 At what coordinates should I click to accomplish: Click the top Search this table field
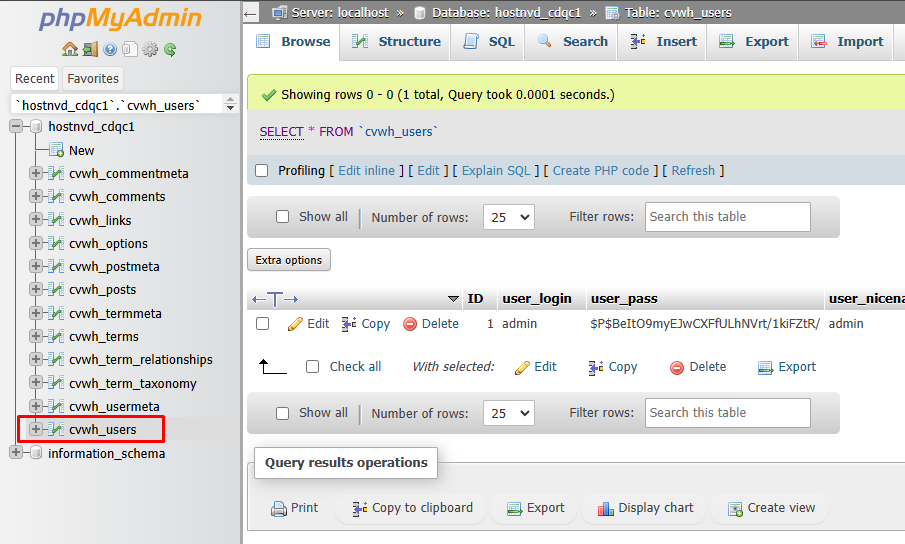(x=727, y=217)
